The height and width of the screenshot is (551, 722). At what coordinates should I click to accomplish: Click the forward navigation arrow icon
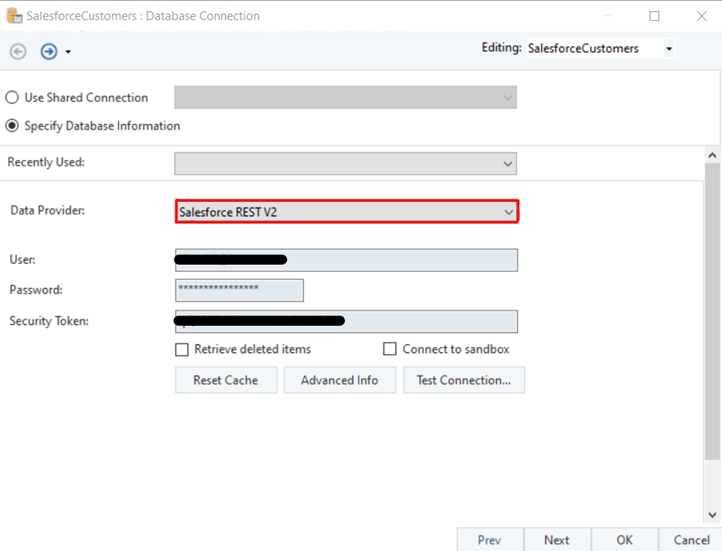click(x=48, y=51)
